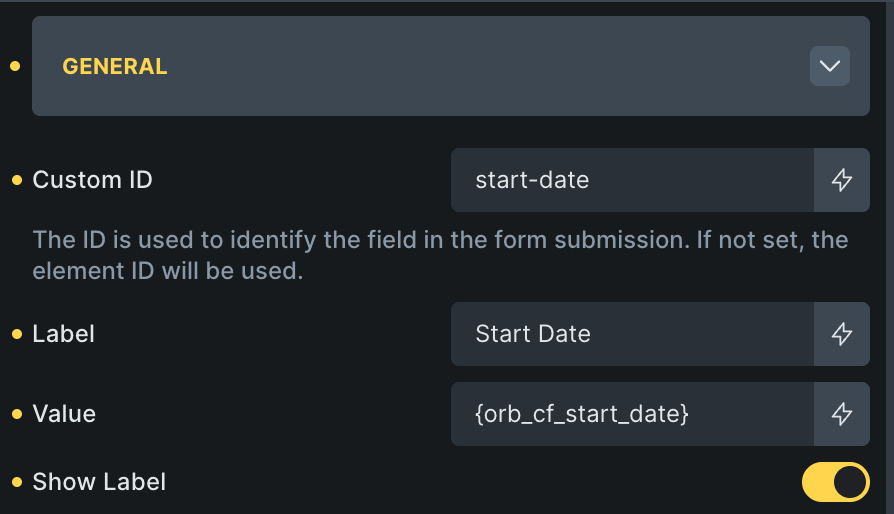Focus the Custom ID field containing start-date

pos(632,180)
